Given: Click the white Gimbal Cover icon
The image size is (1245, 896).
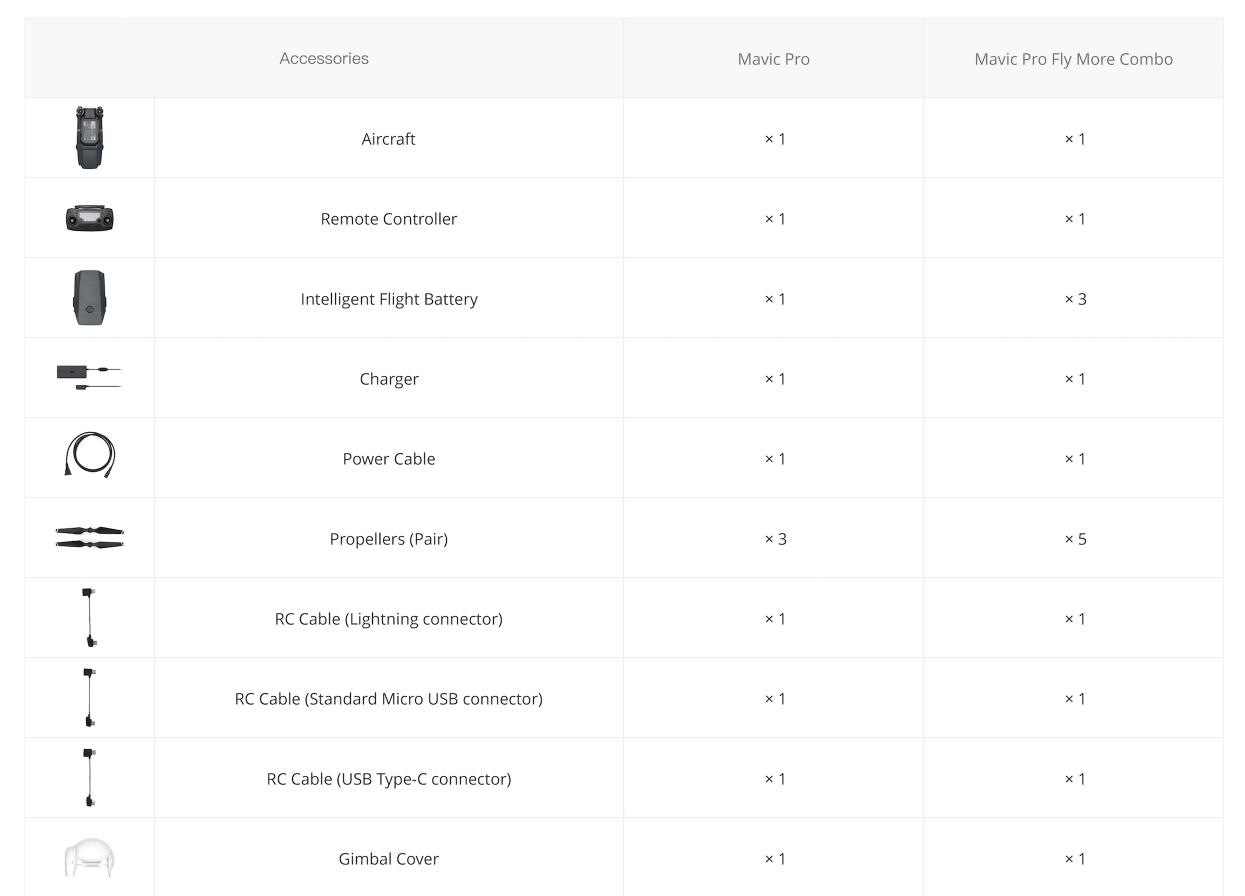Looking at the screenshot, I should point(90,858).
